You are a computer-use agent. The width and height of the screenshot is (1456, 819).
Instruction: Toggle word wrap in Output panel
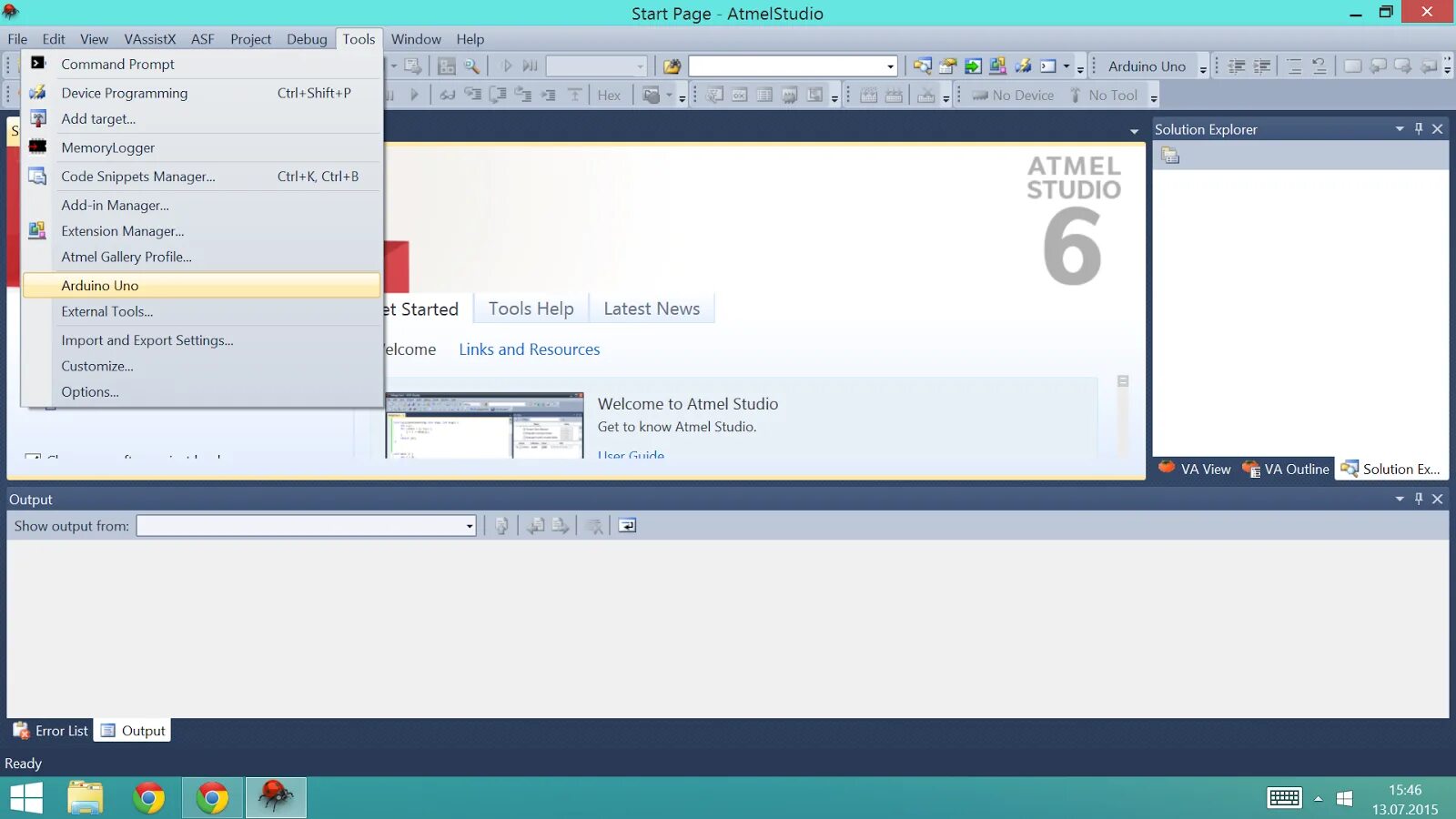tap(627, 525)
